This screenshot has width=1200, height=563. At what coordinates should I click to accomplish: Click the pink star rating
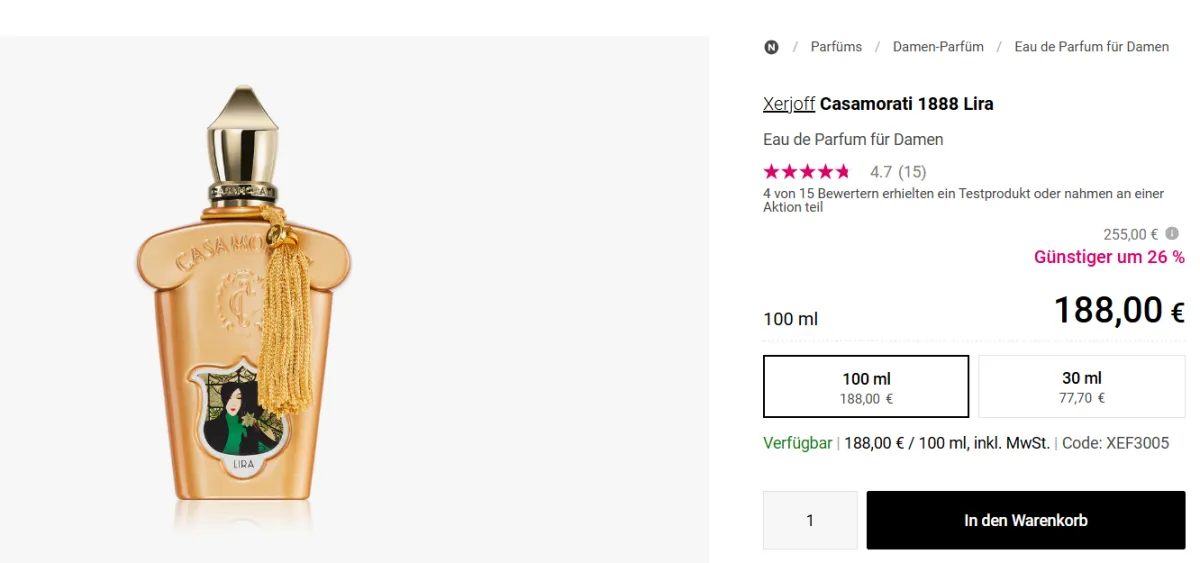pyautogui.click(x=806, y=172)
